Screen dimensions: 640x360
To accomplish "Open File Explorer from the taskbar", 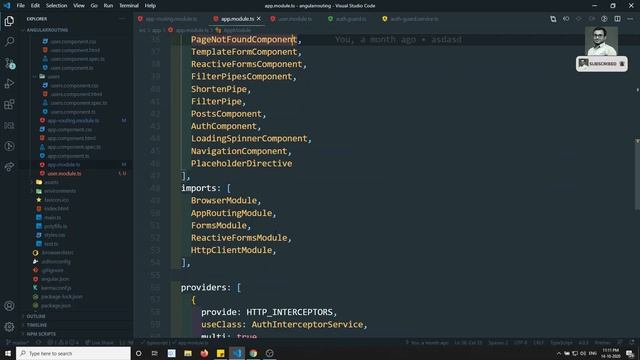I will 188,353.
